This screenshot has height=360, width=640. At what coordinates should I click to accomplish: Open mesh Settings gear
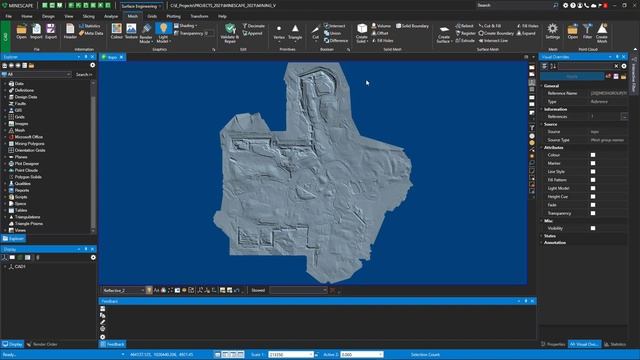553,31
